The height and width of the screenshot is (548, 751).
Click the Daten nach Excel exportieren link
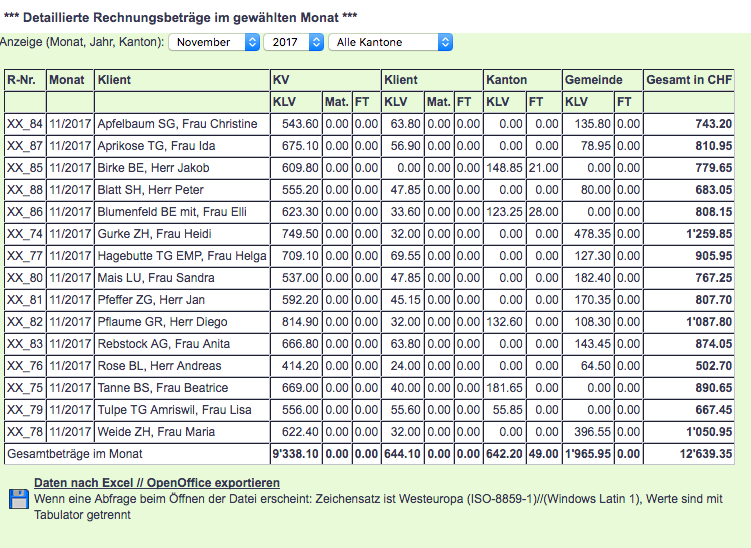point(156,483)
